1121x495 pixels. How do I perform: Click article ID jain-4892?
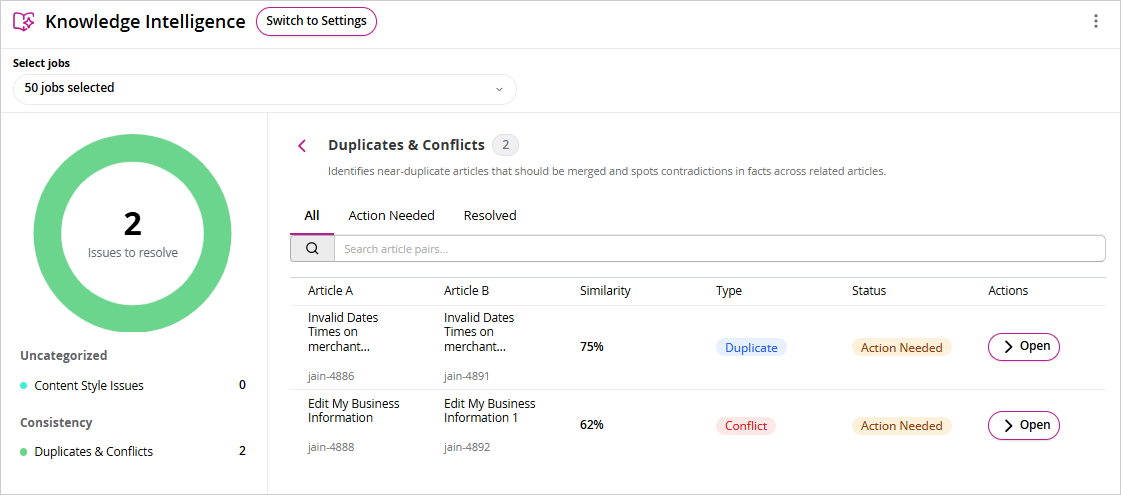click(x=467, y=448)
